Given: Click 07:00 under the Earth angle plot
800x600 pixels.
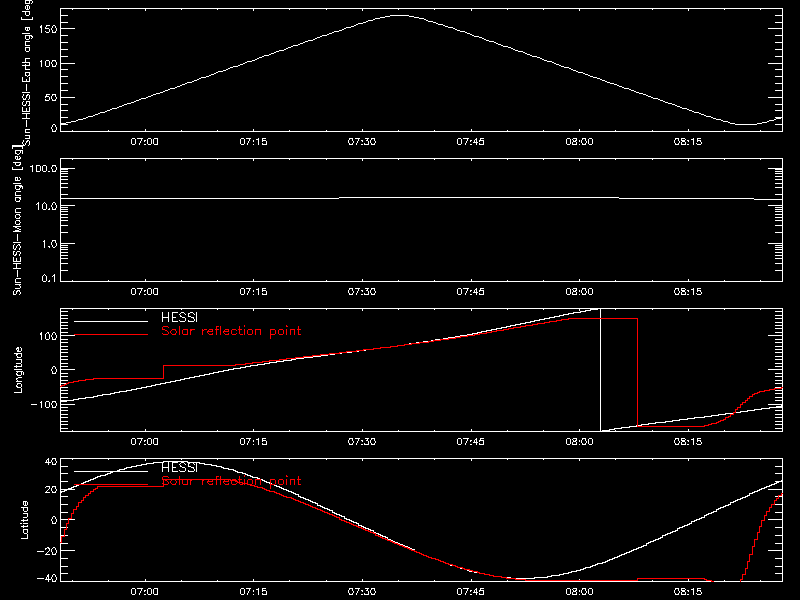Looking at the screenshot, I should pyautogui.click(x=144, y=142).
